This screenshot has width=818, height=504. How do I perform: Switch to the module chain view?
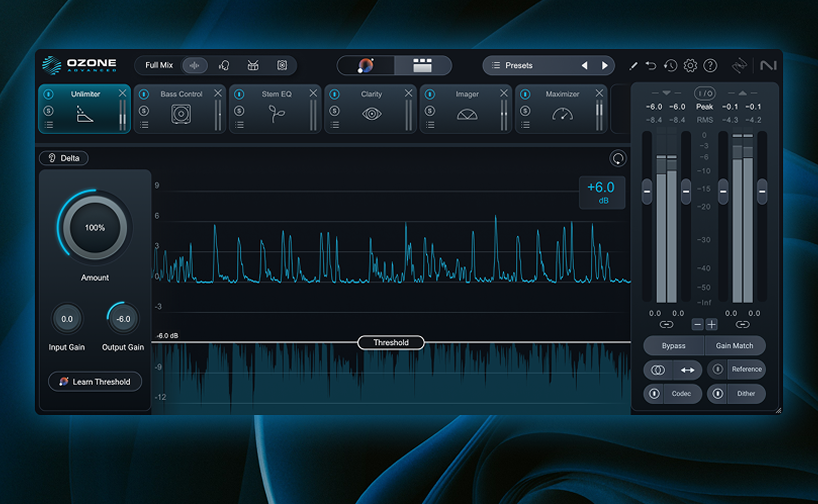[423, 65]
